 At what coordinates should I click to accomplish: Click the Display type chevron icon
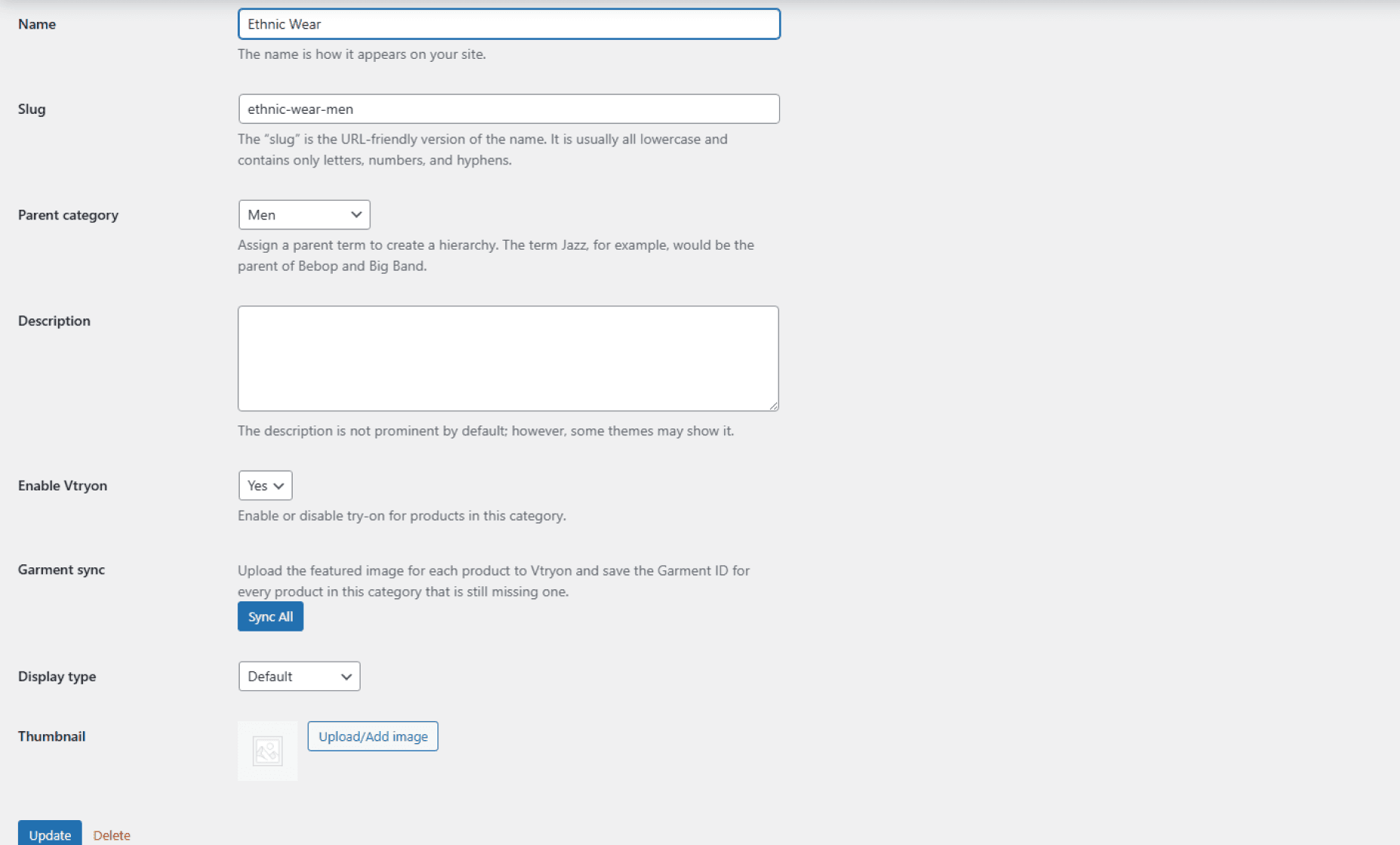point(346,676)
